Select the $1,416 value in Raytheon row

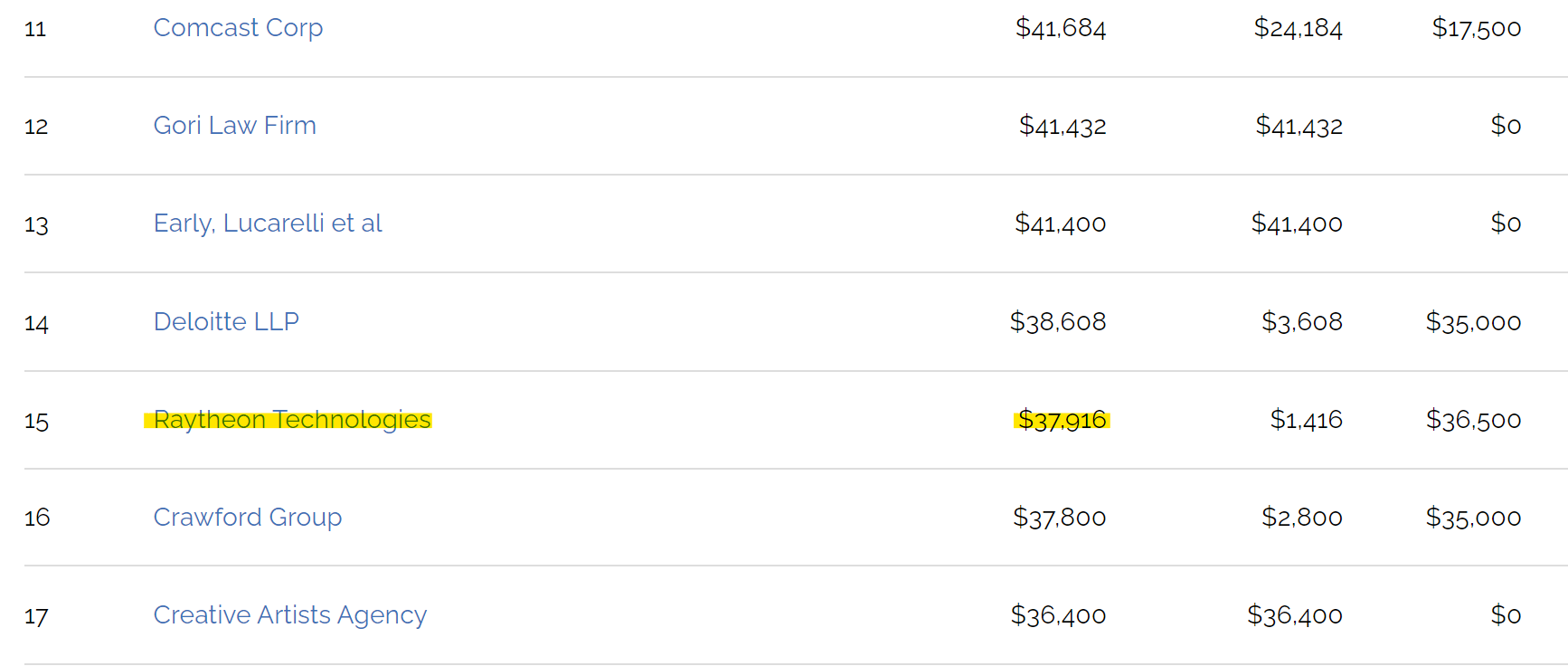(1306, 420)
